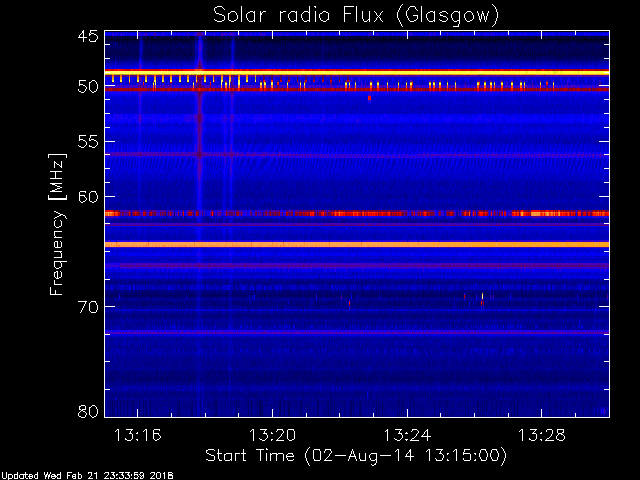Click the 'Start Time (02-Aug-14 13:15:00)' label
The image size is (640, 480).
[x=356, y=456]
